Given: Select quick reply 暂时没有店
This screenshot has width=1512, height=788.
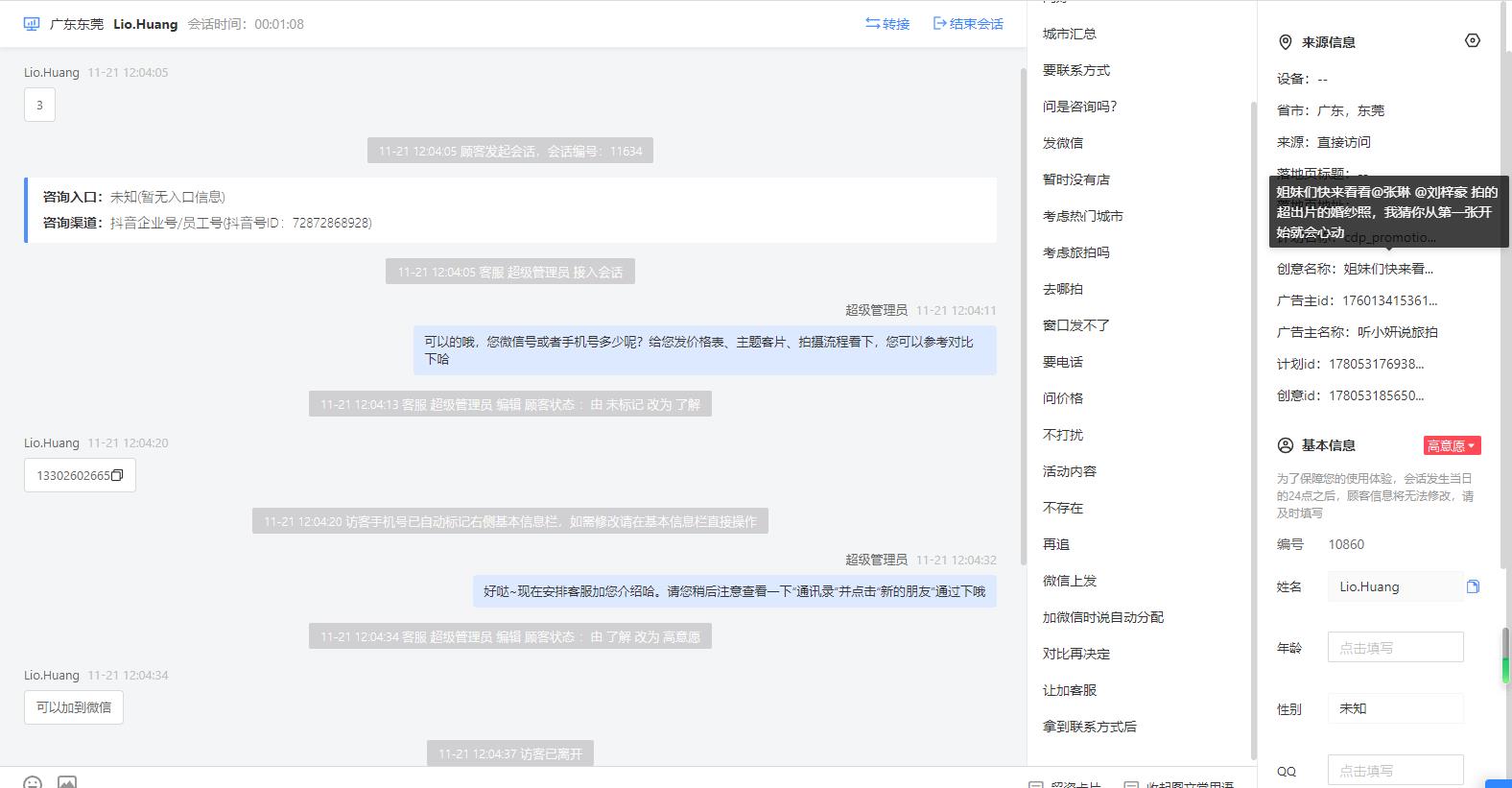Looking at the screenshot, I should tap(1076, 179).
